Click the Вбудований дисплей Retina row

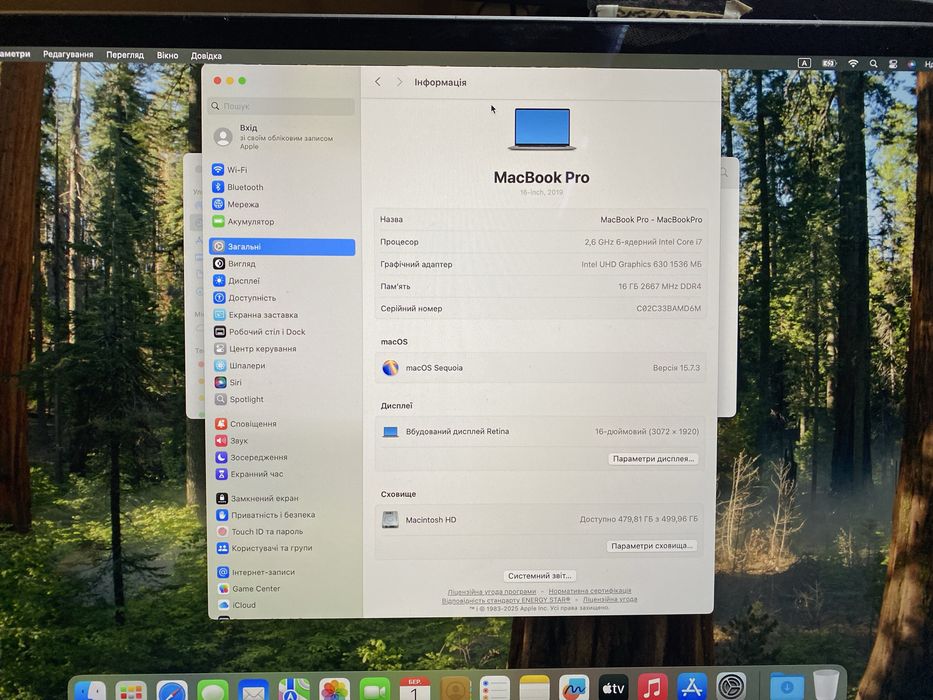[x=540, y=432]
